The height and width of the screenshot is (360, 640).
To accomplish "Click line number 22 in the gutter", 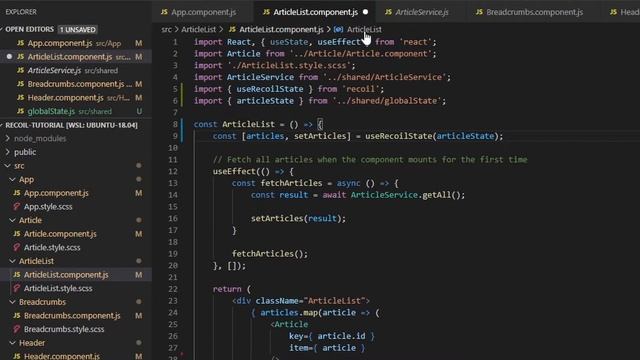I will click(173, 289).
